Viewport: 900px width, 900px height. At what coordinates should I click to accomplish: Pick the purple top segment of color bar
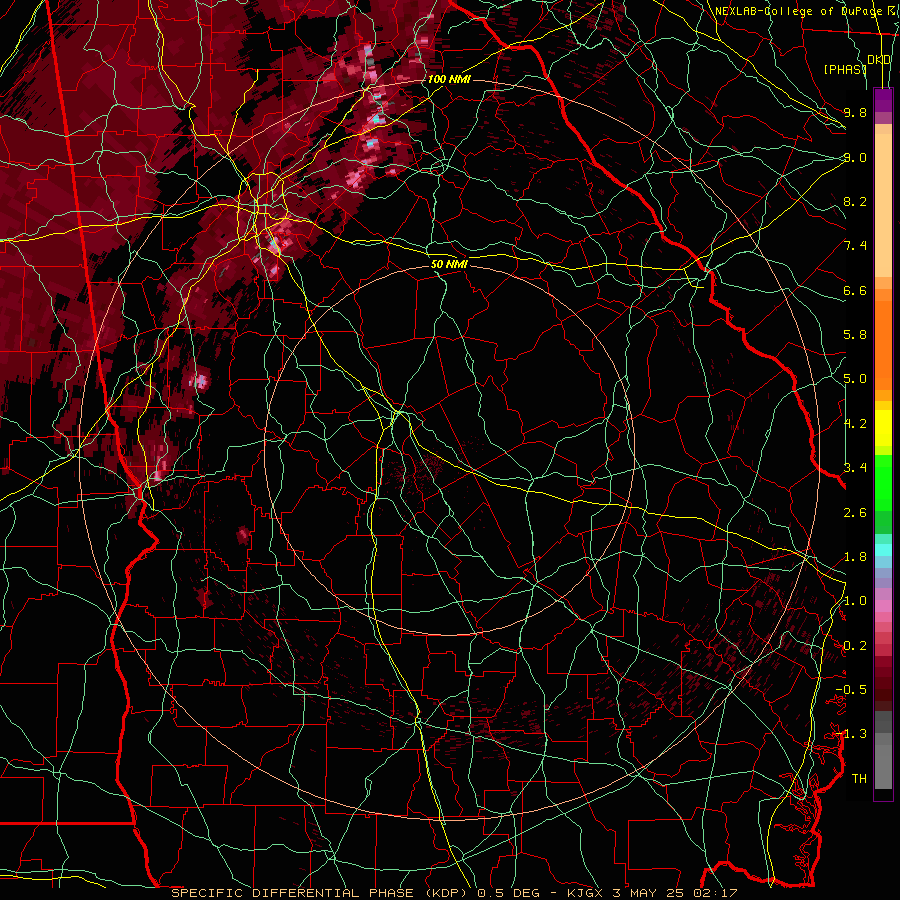tap(883, 99)
